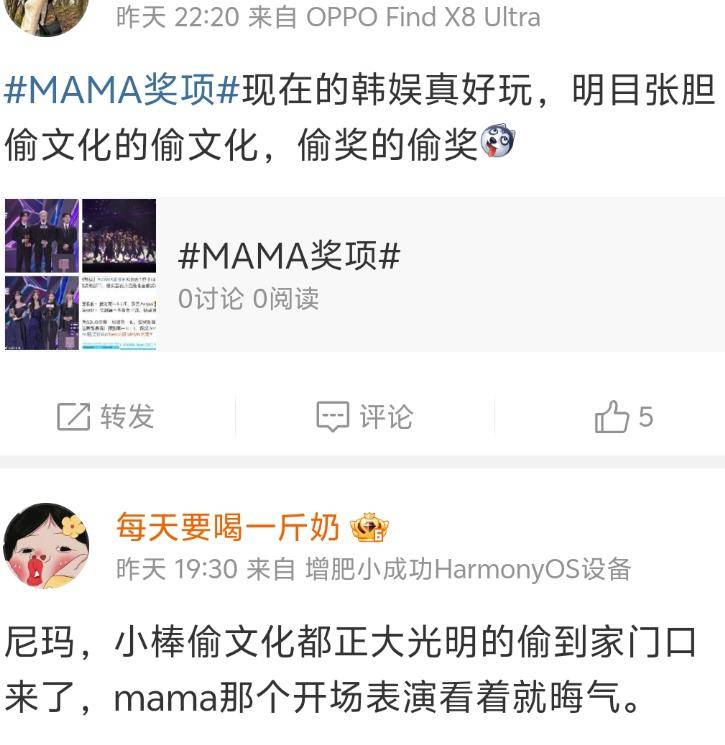Viewport: 725px width, 745px height.
Task: Open the 昨天 22:20 OPPO Find X8 Ultra source line
Action: coord(328,18)
